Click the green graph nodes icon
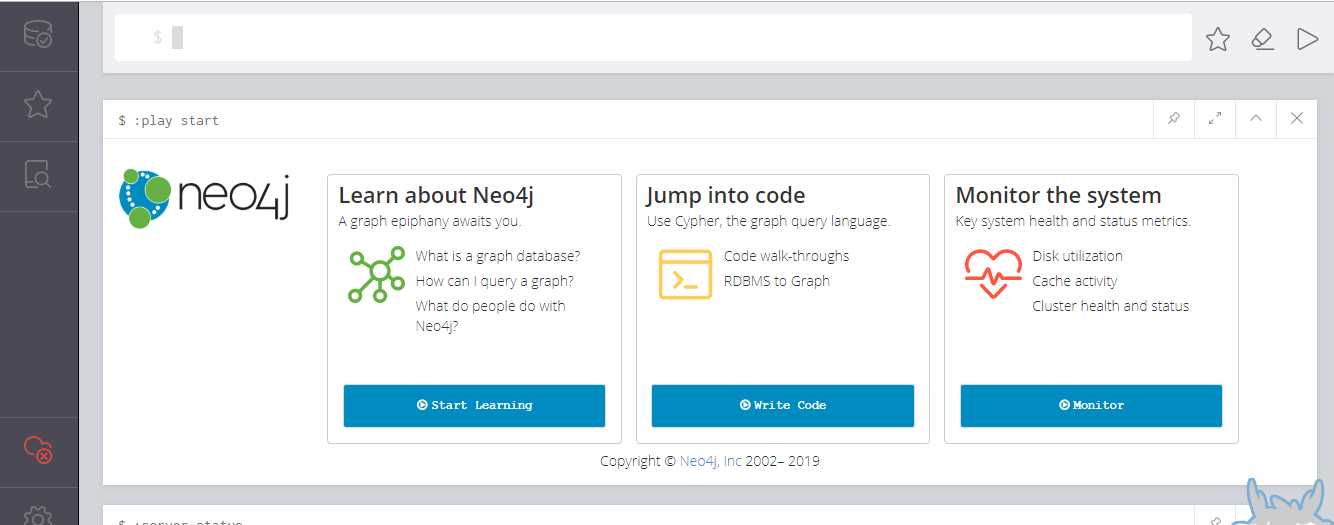Viewport: 1334px width, 525px height. 375,275
